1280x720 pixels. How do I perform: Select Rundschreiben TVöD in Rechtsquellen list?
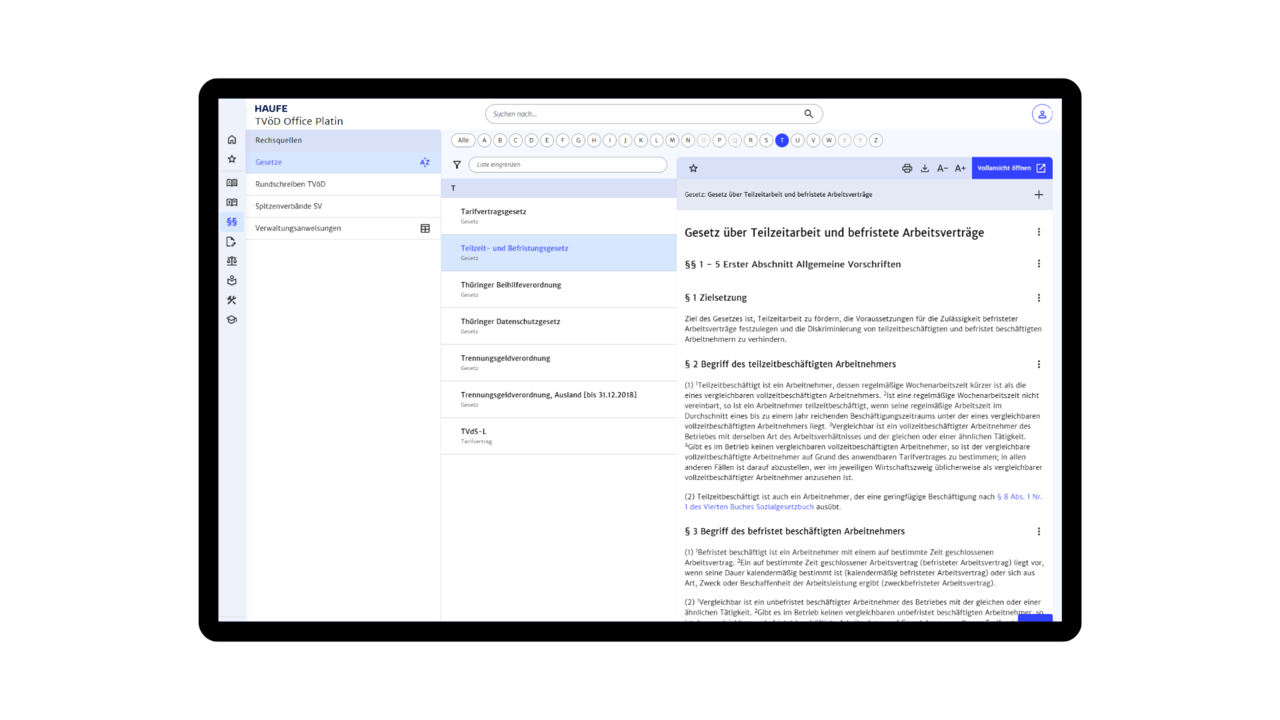pyautogui.click(x=290, y=184)
